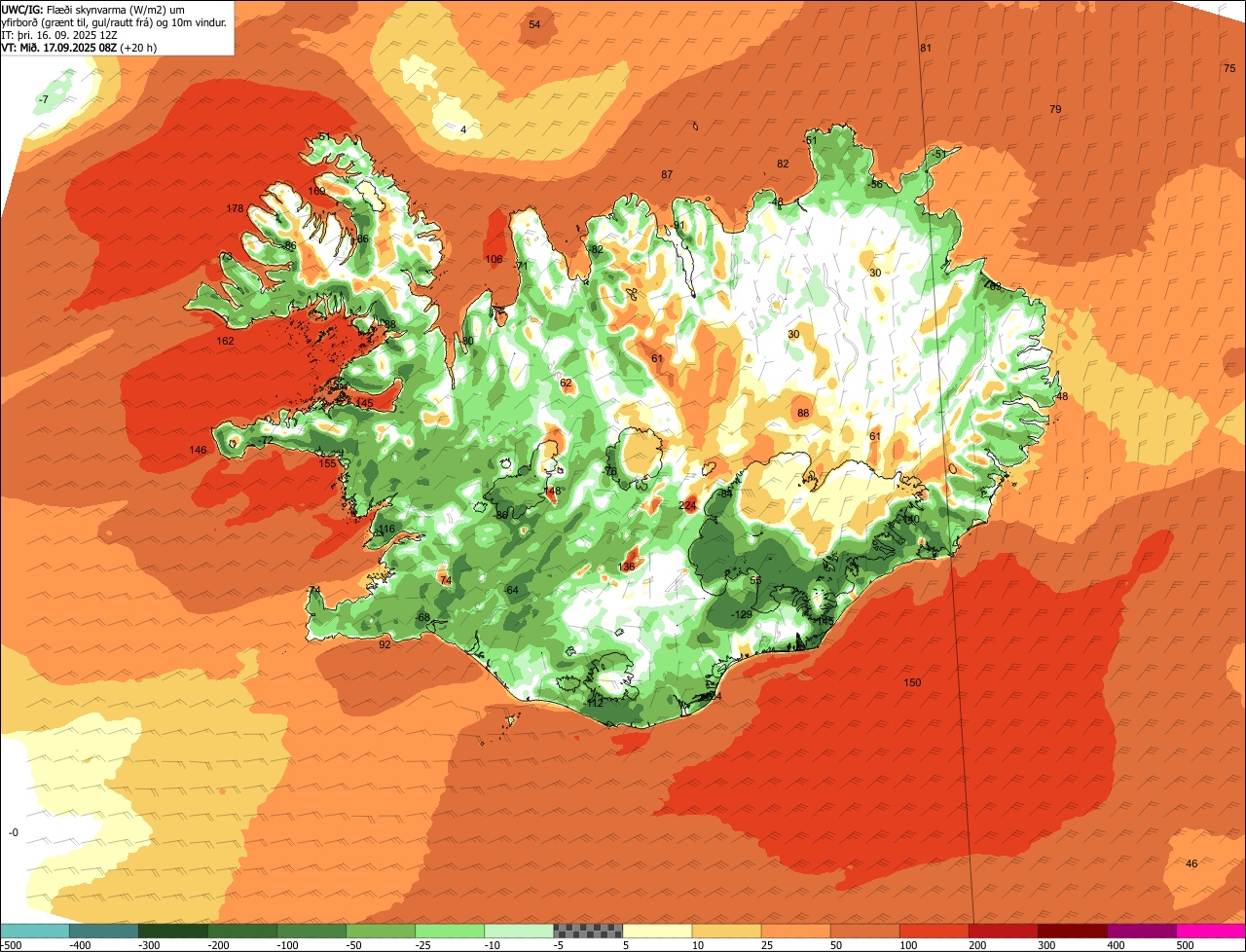This screenshot has height=952, width=1246.
Task: Click the magenta swatch right of 500
Action: coord(1211,930)
